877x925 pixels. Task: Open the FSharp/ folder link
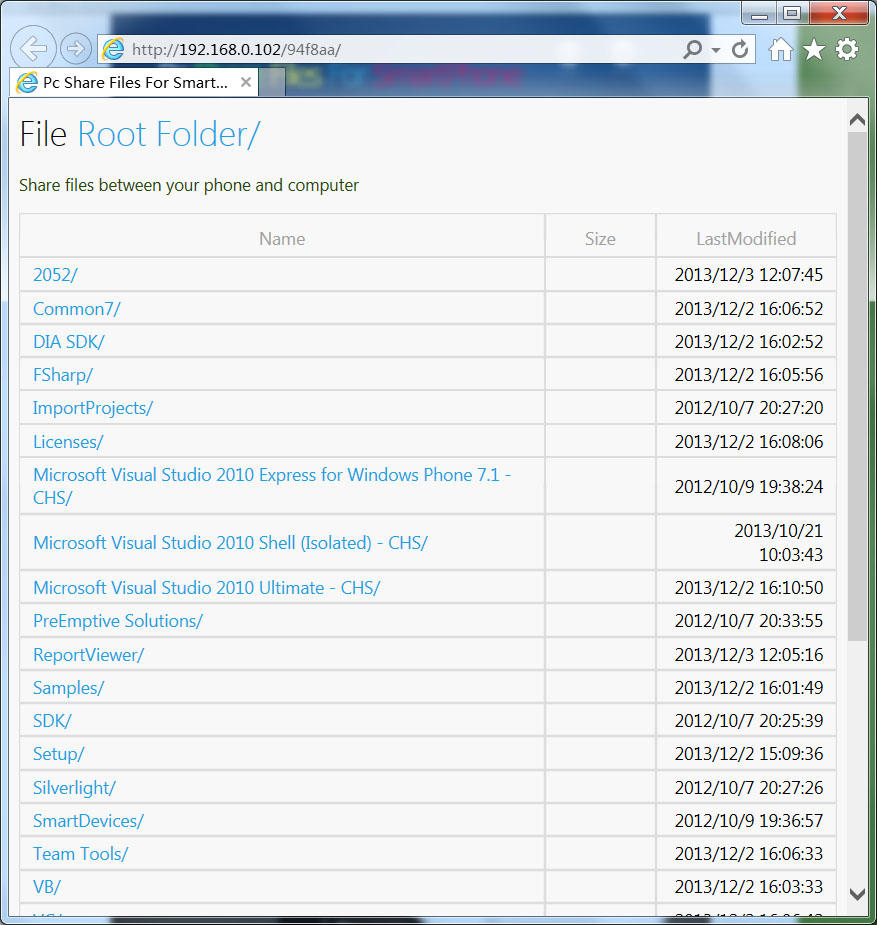tap(63, 375)
